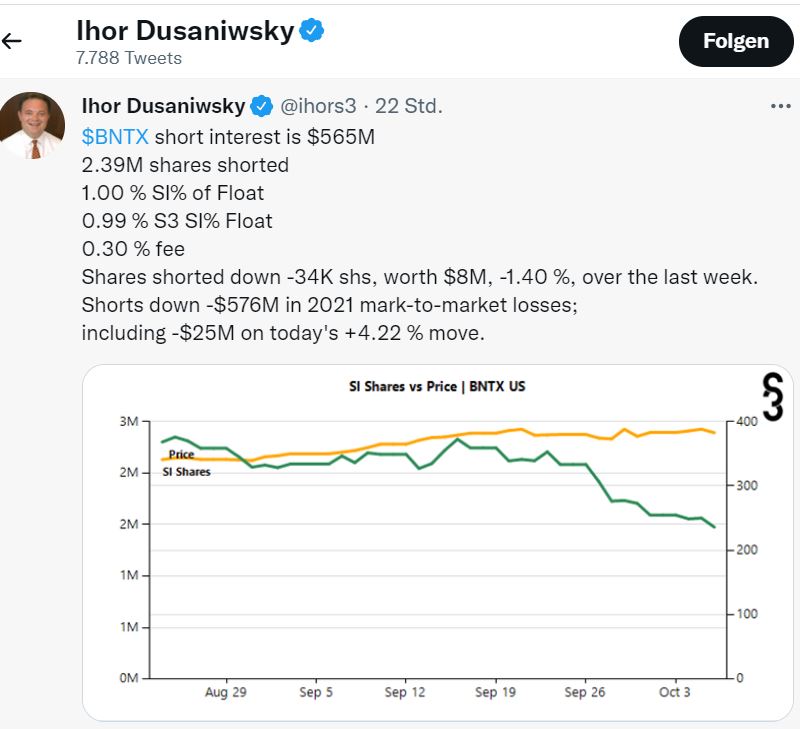The image size is (800, 729).
Task: Click the author name in the tweet
Action: pyautogui.click(x=164, y=105)
